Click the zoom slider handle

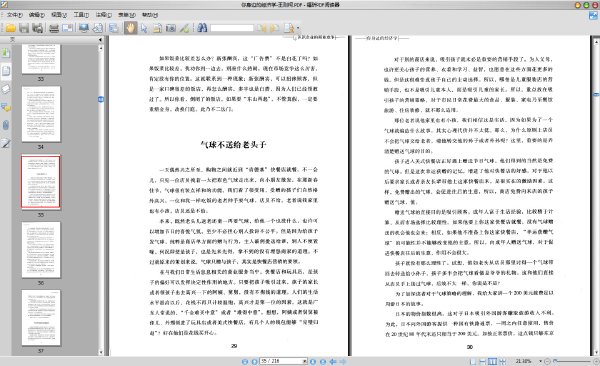pos(555,361)
